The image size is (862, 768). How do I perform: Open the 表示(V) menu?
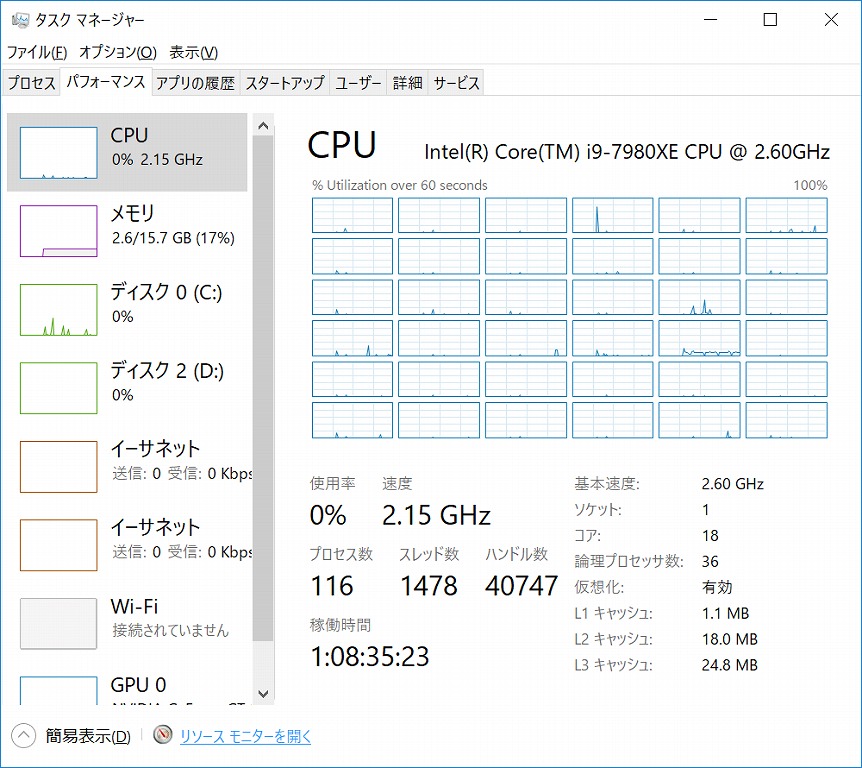[193, 52]
